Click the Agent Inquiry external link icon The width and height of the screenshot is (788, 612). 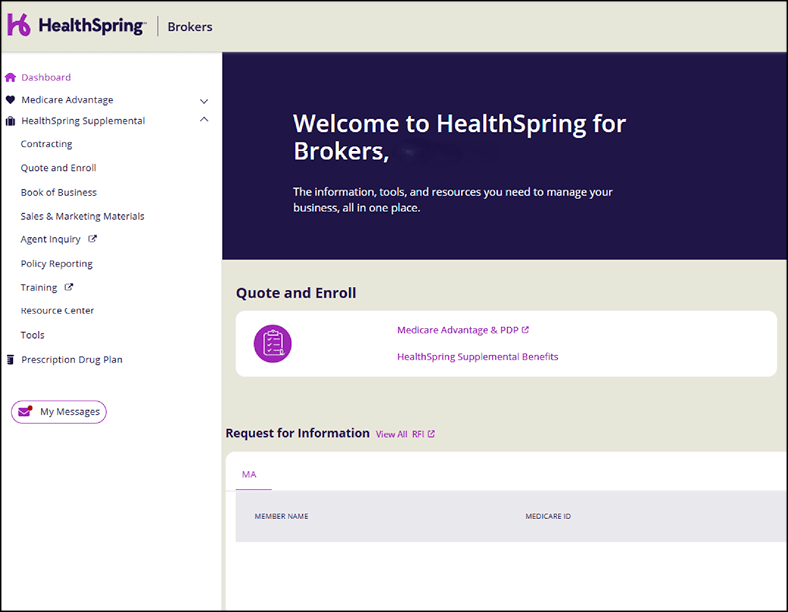pyautogui.click(x=92, y=239)
